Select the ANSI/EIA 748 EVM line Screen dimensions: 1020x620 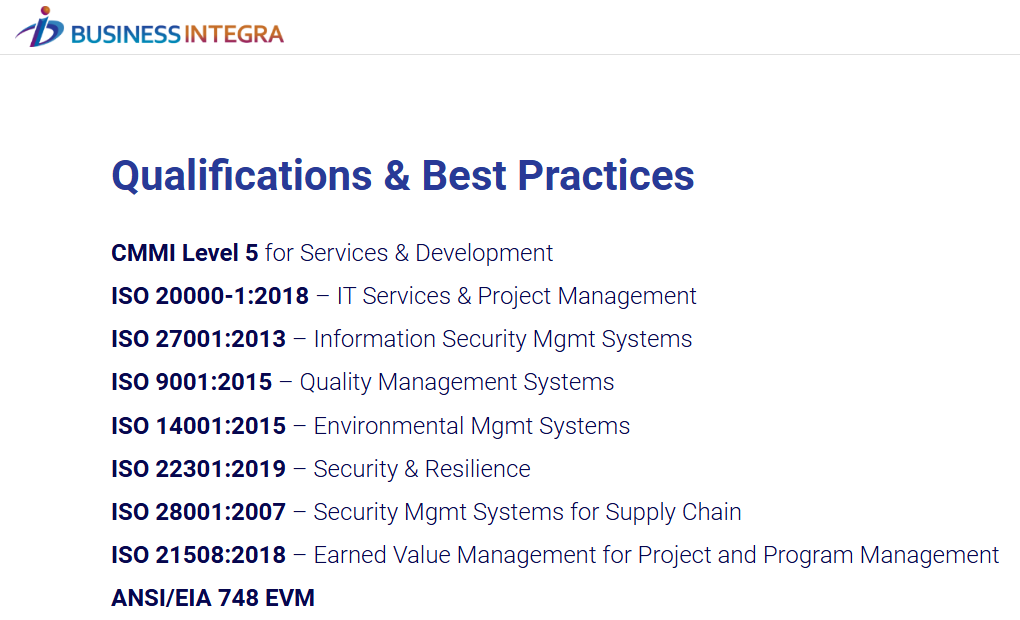213,598
